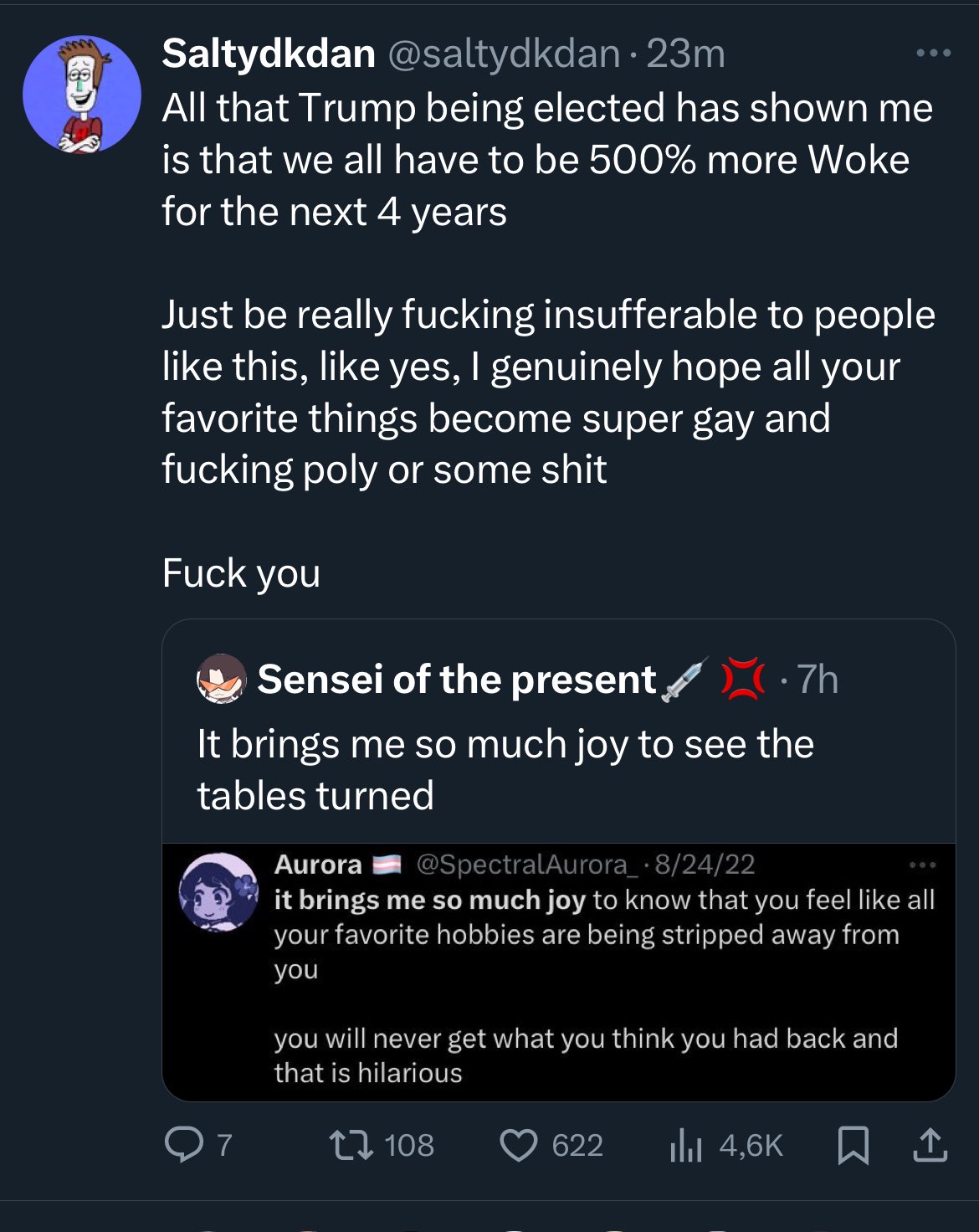Share the tweet via share icon

pos(930,1145)
